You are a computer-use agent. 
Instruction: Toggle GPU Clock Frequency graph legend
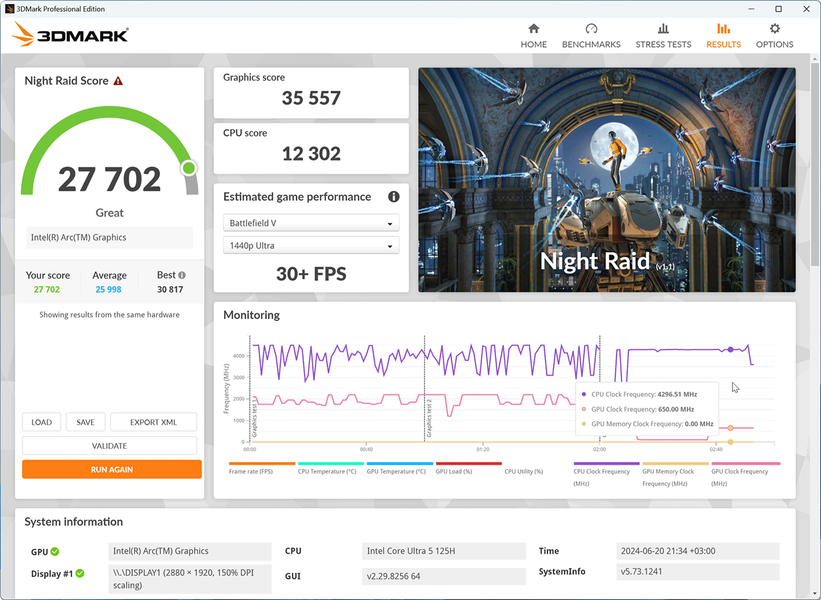746,474
